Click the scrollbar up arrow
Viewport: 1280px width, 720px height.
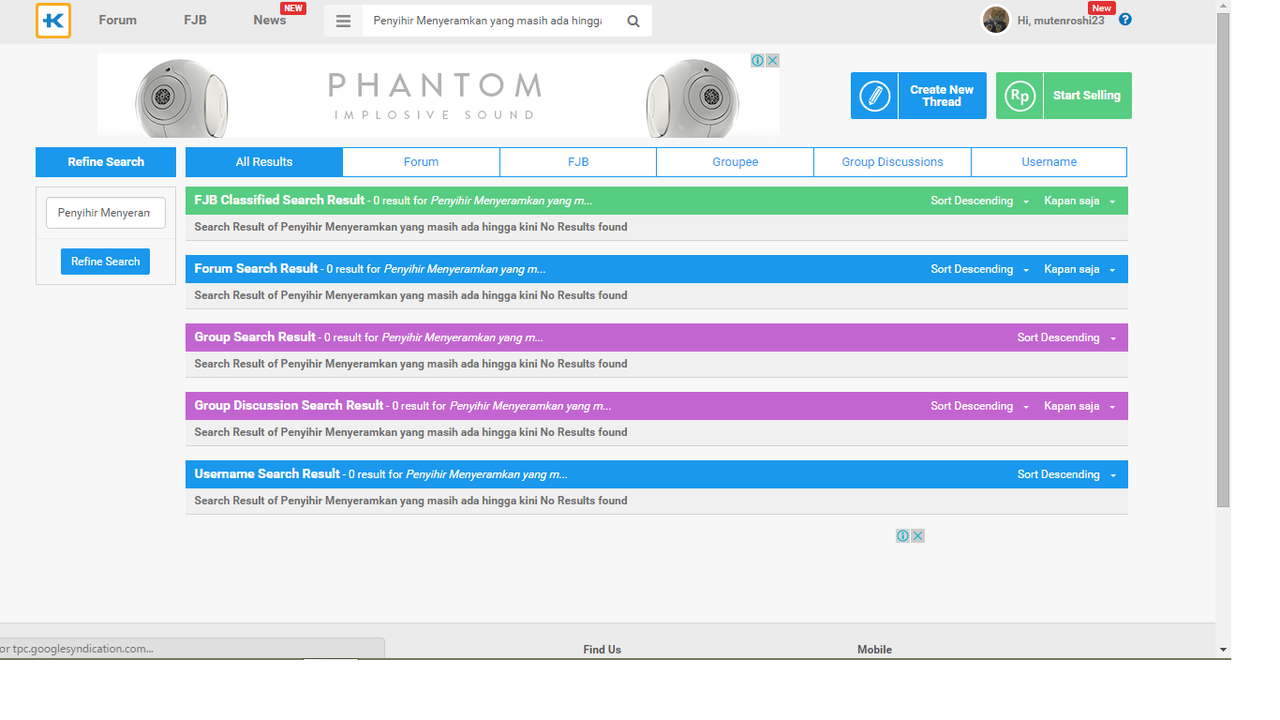(x=1223, y=6)
